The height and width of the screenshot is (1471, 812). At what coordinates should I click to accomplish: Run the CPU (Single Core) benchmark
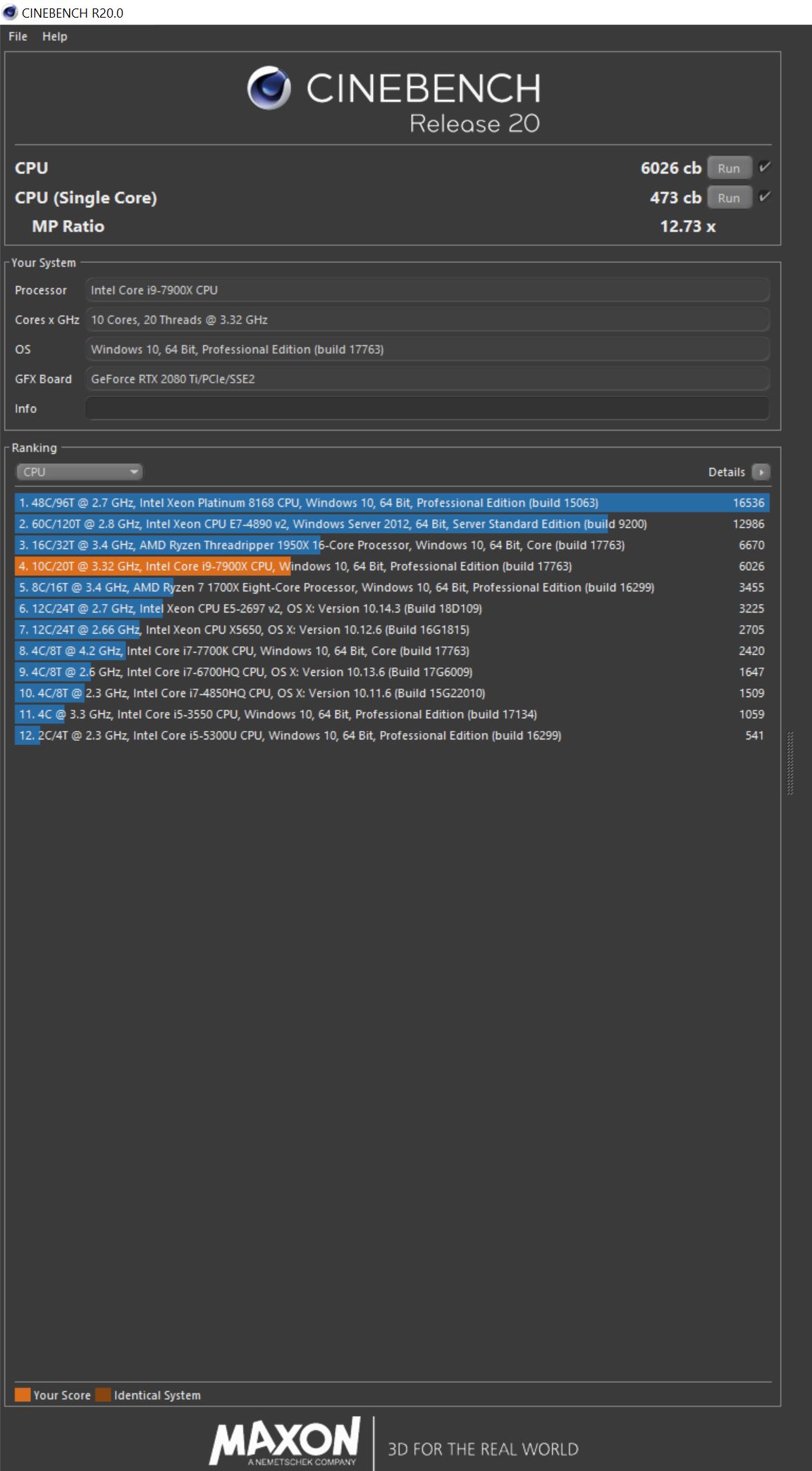729,198
